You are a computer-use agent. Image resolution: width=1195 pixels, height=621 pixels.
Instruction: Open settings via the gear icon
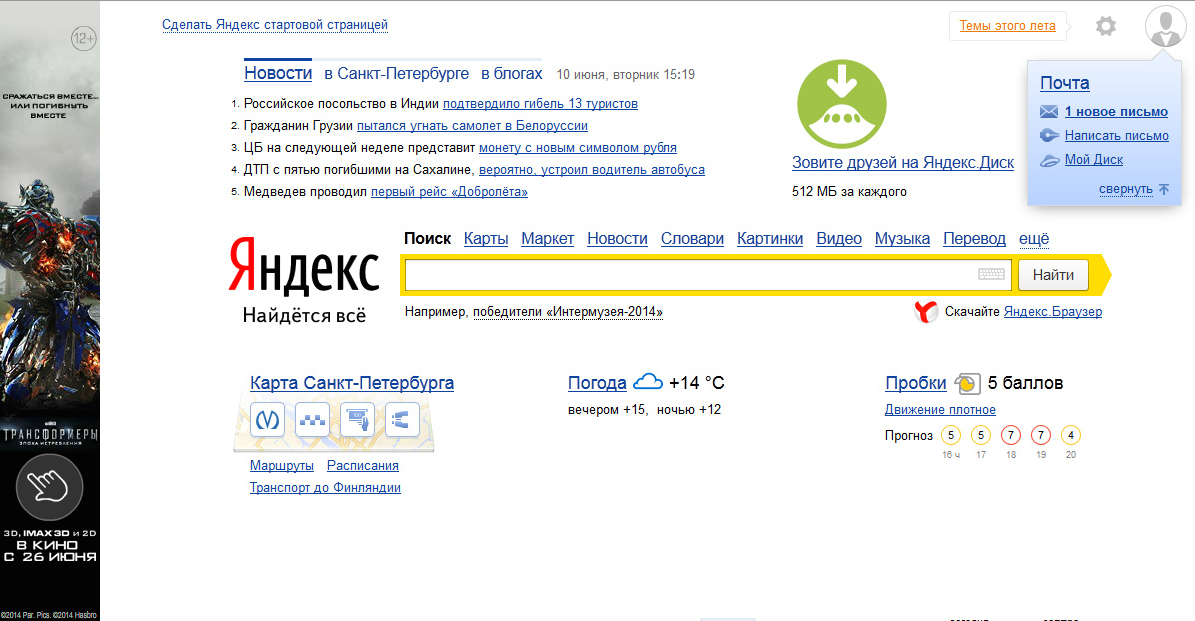tap(1105, 26)
